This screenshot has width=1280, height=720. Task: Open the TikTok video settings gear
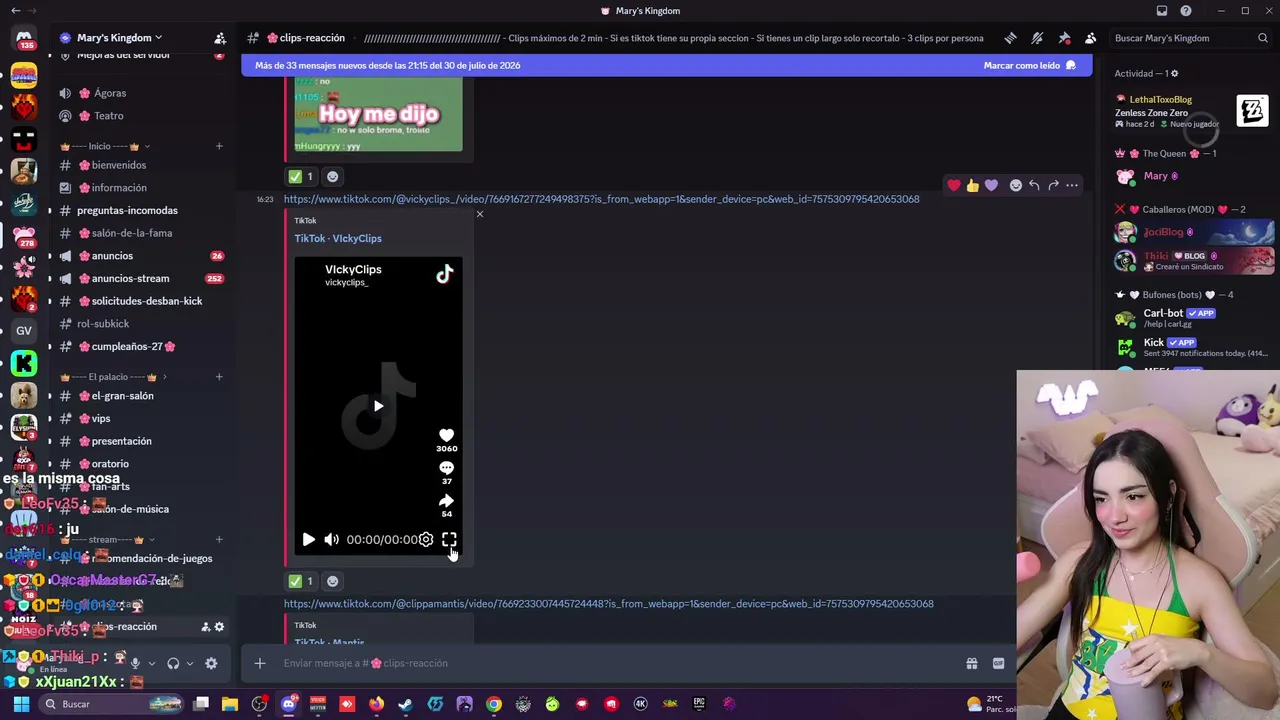(426, 540)
